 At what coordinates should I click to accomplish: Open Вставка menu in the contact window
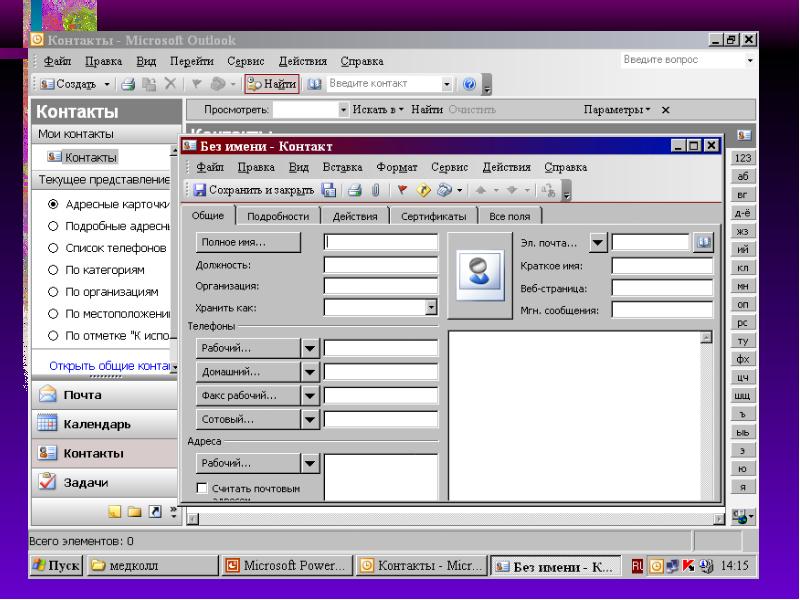click(x=342, y=167)
